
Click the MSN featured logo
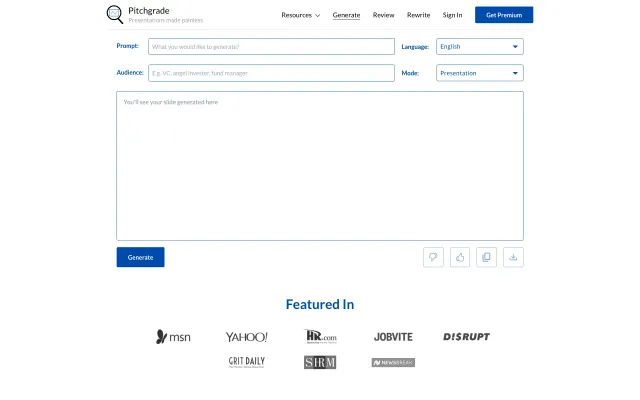click(173, 337)
